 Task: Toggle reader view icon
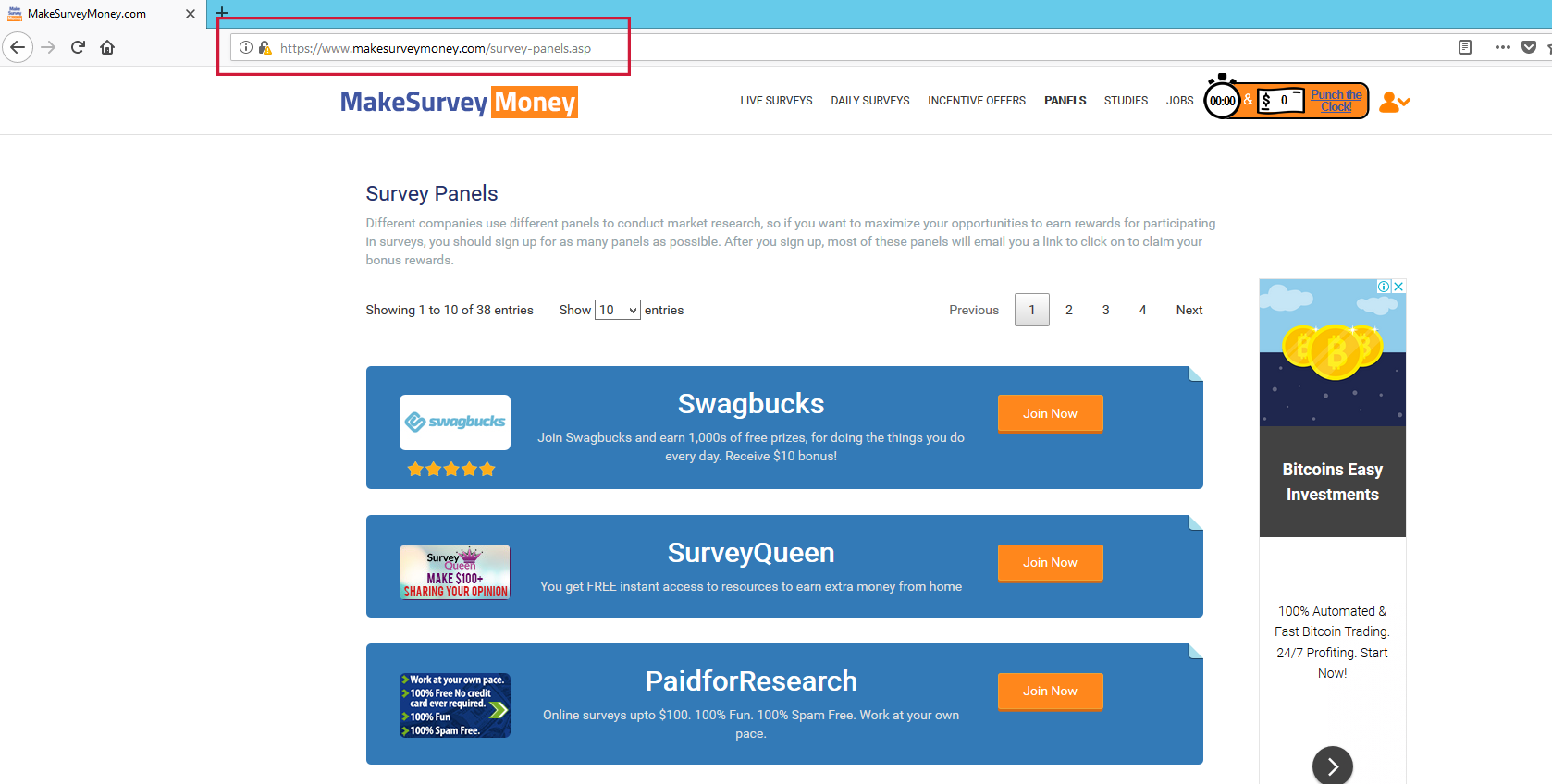tap(1465, 47)
